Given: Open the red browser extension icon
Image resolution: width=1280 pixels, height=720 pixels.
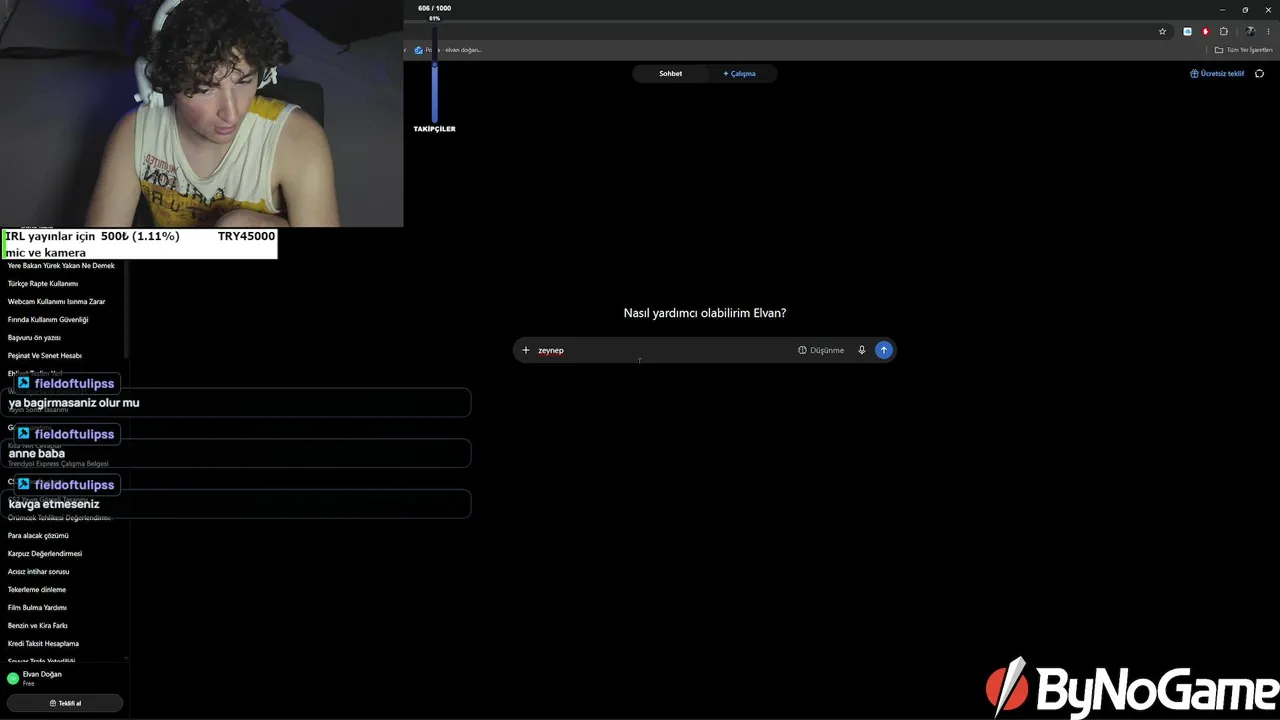Looking at the screenshot, I should click(x=1205, y=31).
